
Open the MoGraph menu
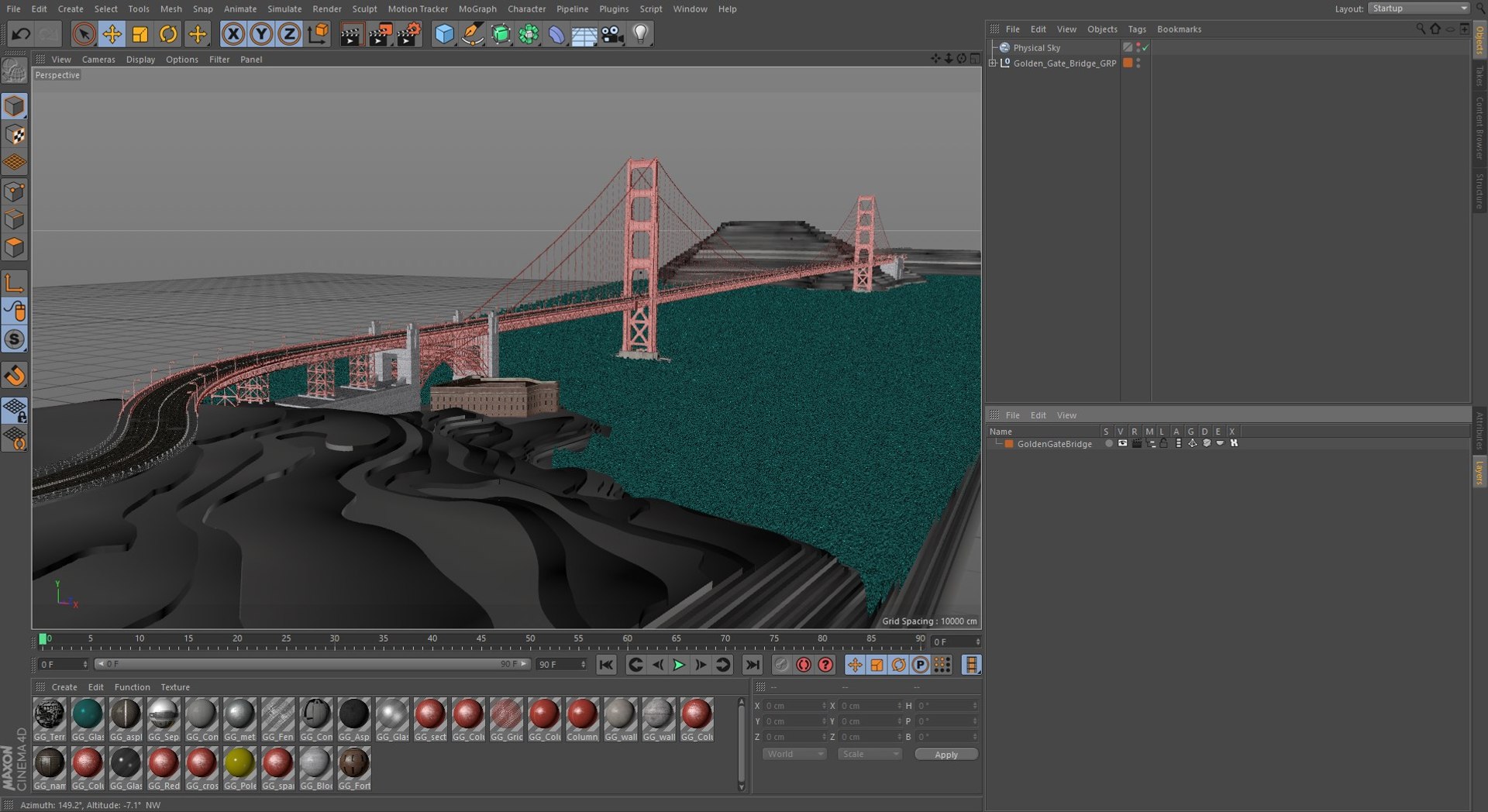477,9
